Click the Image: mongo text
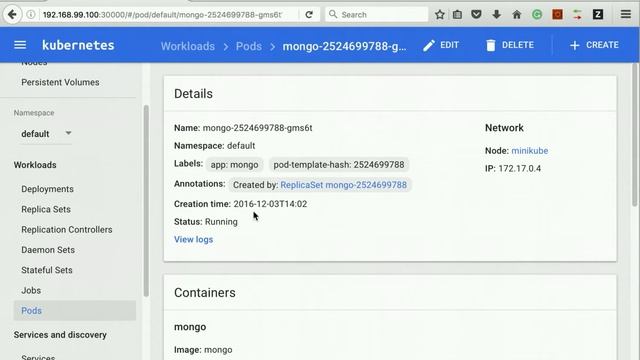640x360 pixels. 203,350
